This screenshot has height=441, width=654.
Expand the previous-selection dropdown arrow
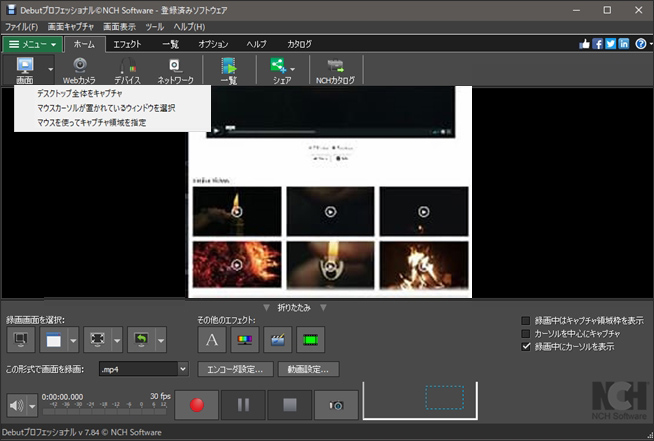pos(161,340)
